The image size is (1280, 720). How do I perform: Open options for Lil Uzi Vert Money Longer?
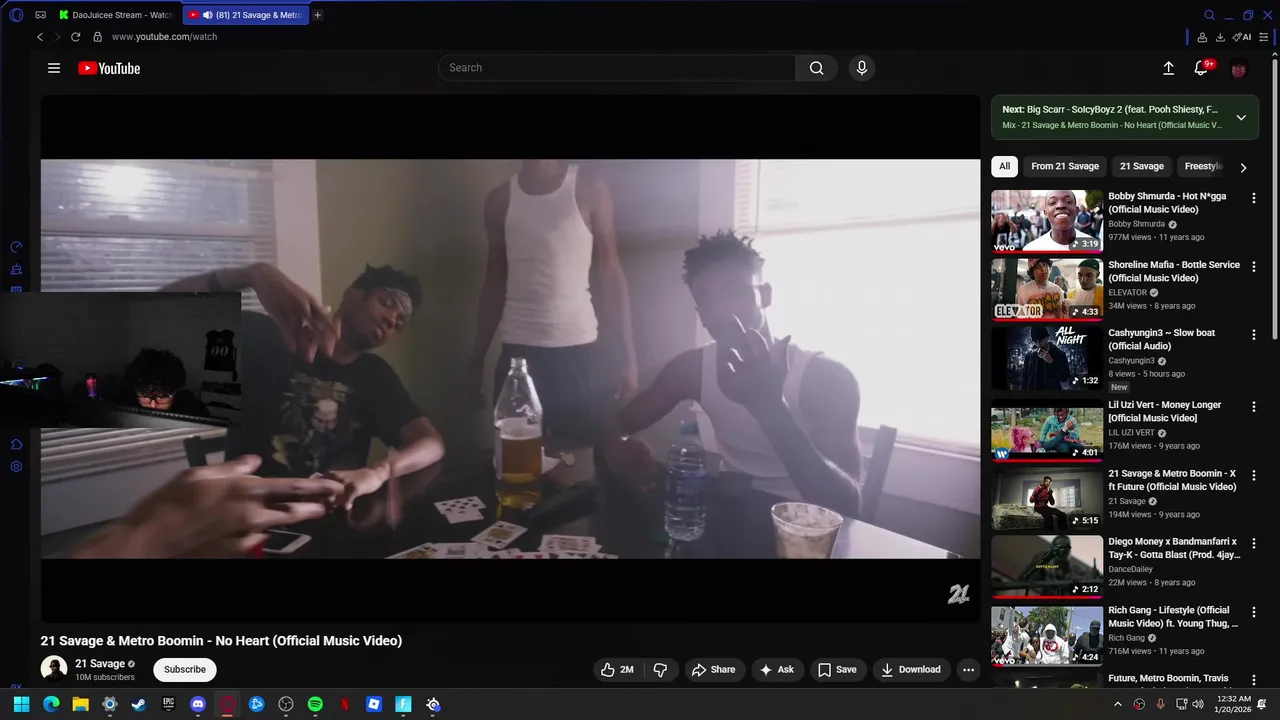(x=1254, y=407)
